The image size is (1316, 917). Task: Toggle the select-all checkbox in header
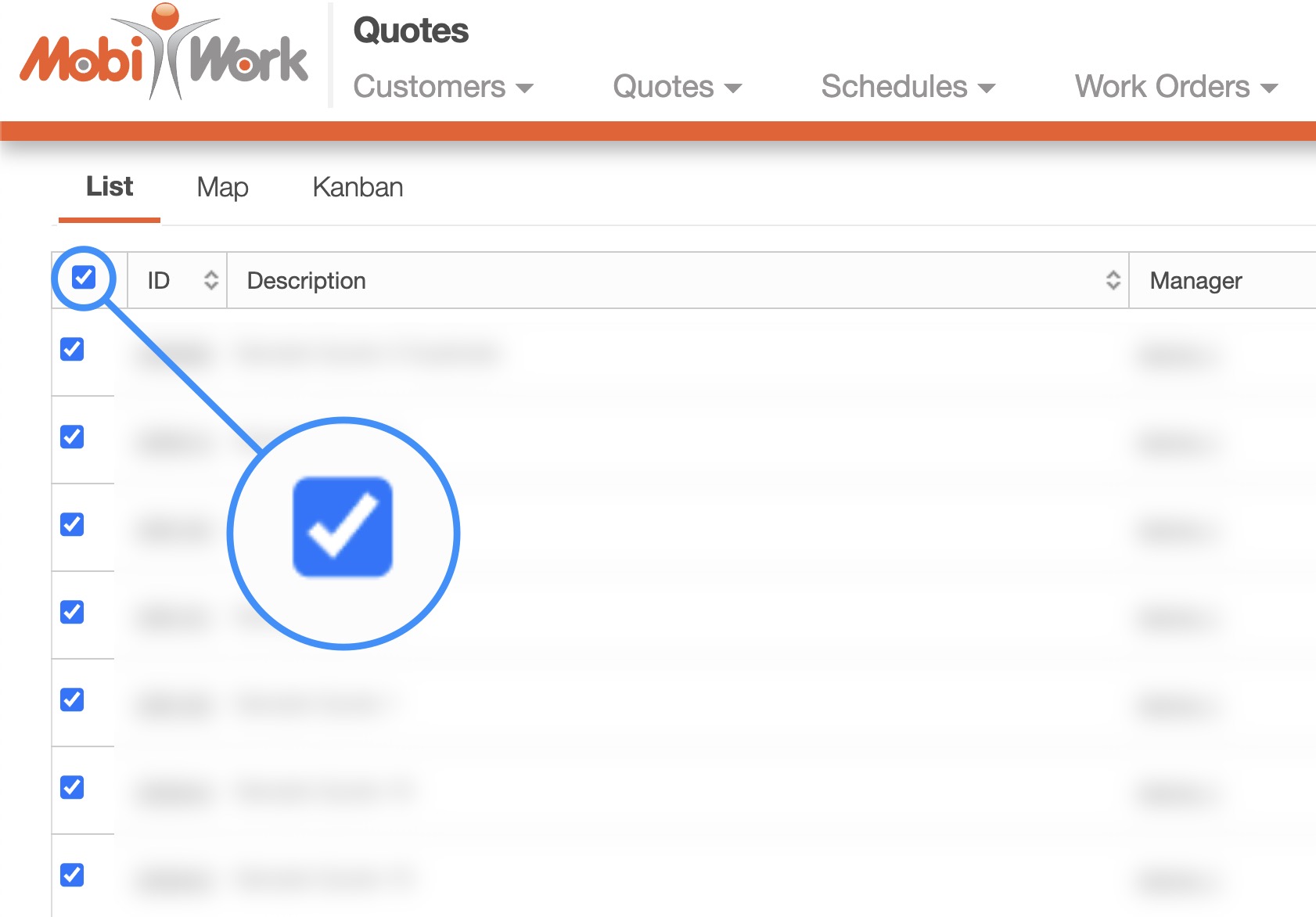84,277
